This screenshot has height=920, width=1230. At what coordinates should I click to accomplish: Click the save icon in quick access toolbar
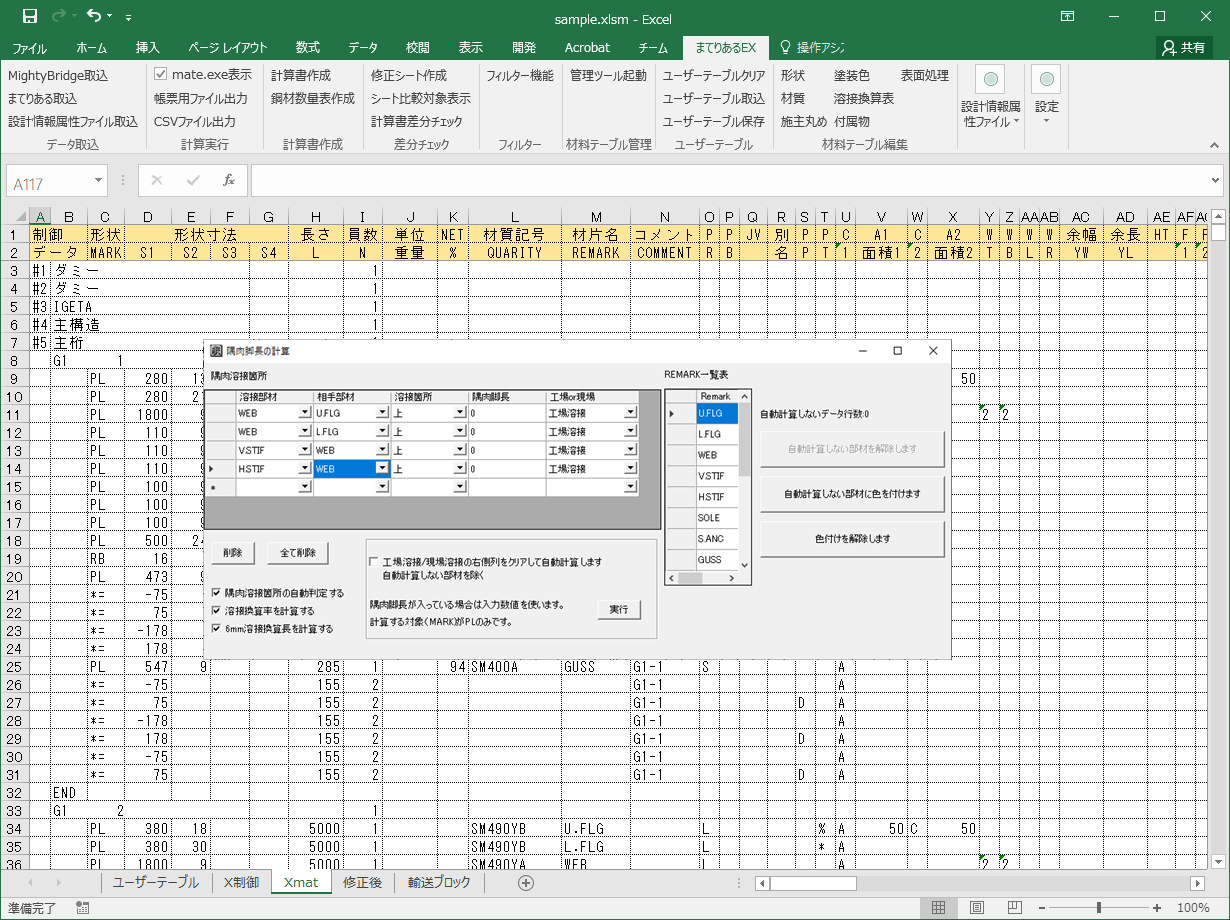pos(29,16)
